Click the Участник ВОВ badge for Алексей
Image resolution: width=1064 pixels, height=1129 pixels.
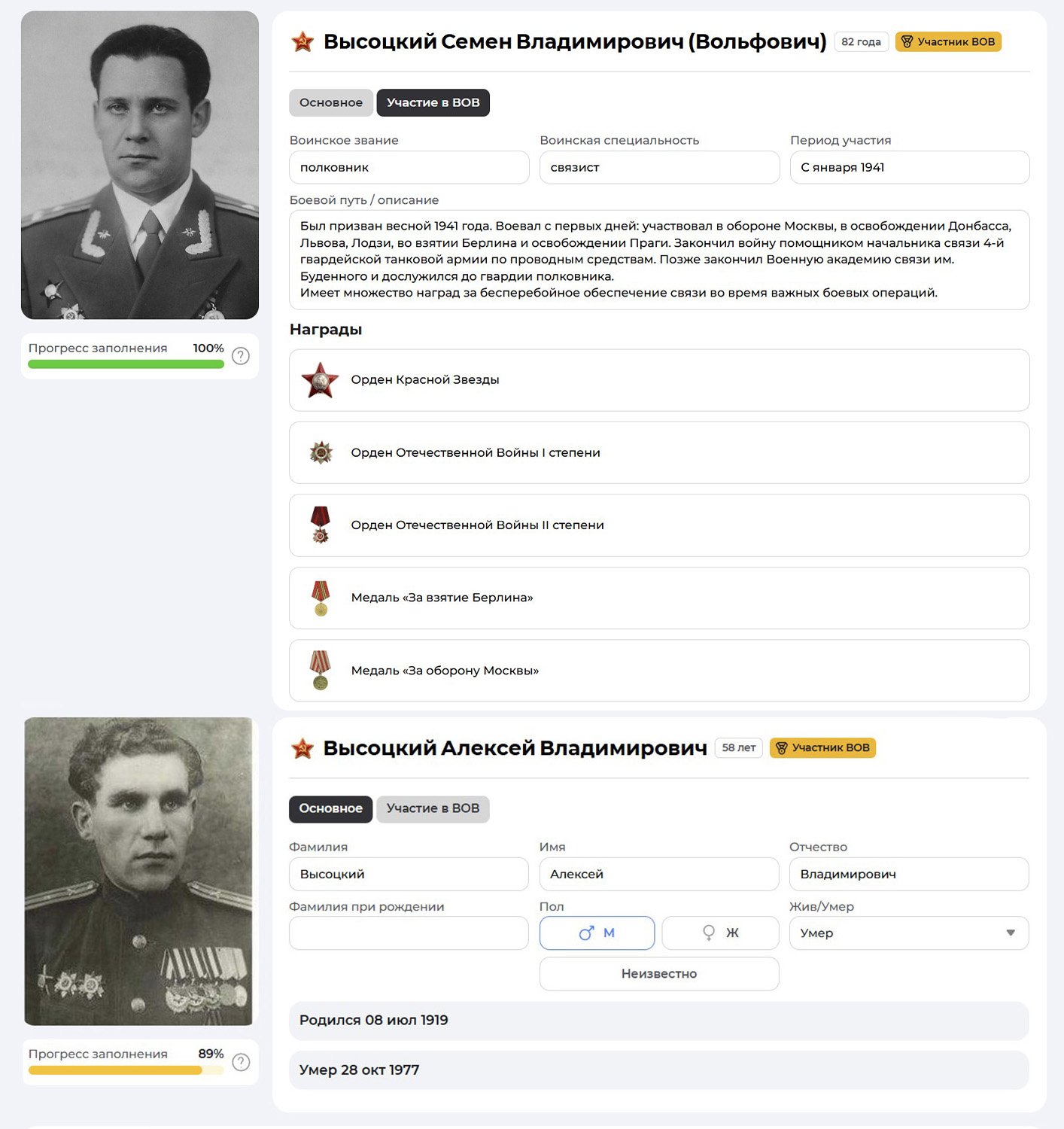point(823,748)
